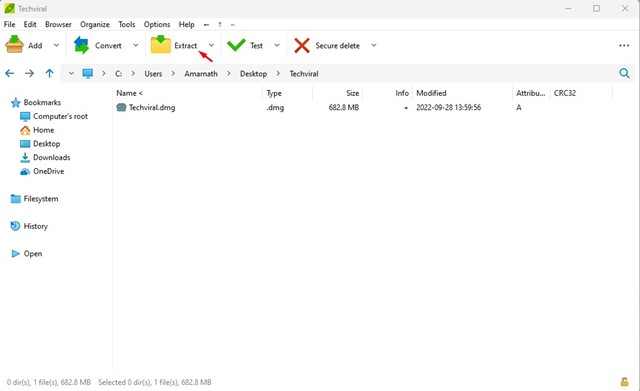Click the Open play-arrow icon
This screenshot has width=640, height=391.
[16, 254]
